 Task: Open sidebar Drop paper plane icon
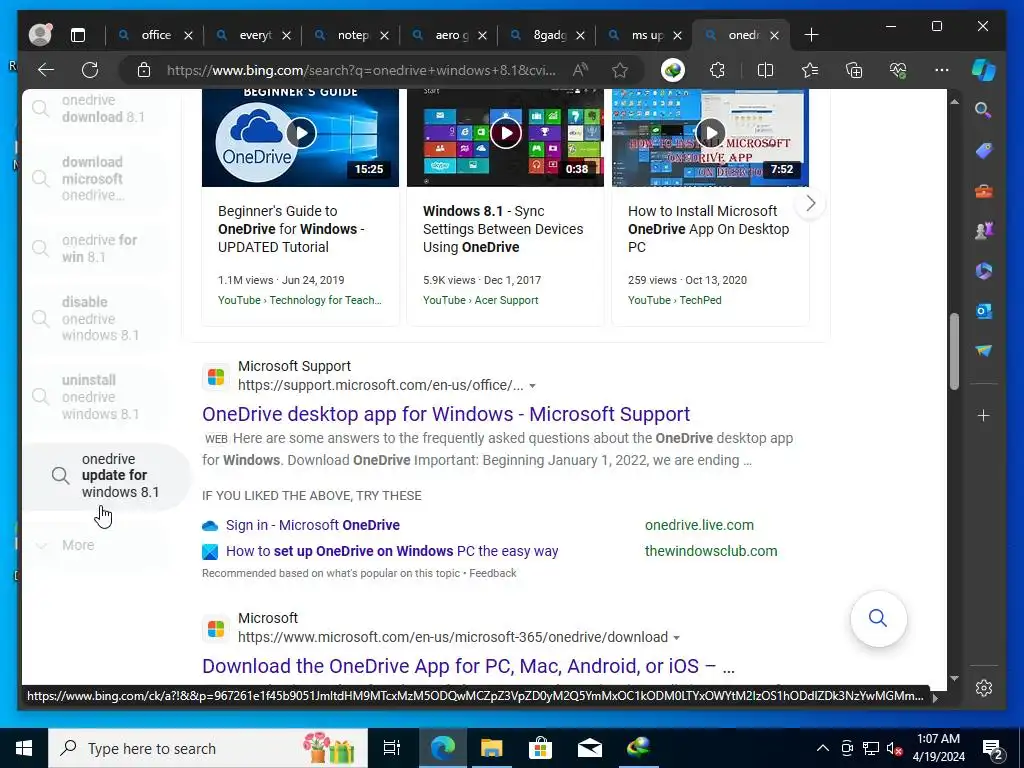(984, 351)
